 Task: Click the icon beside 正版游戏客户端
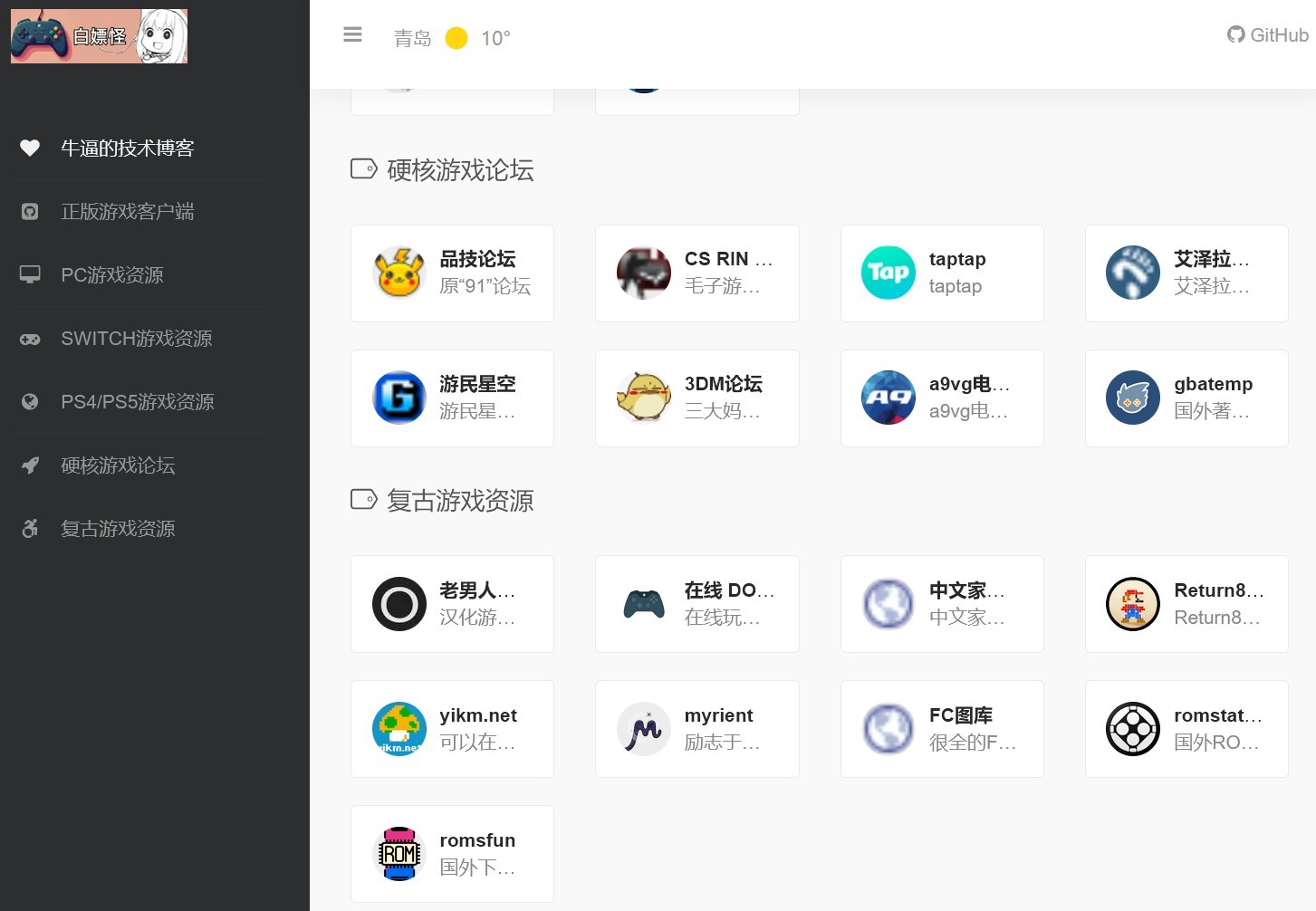tap(30, 211)
